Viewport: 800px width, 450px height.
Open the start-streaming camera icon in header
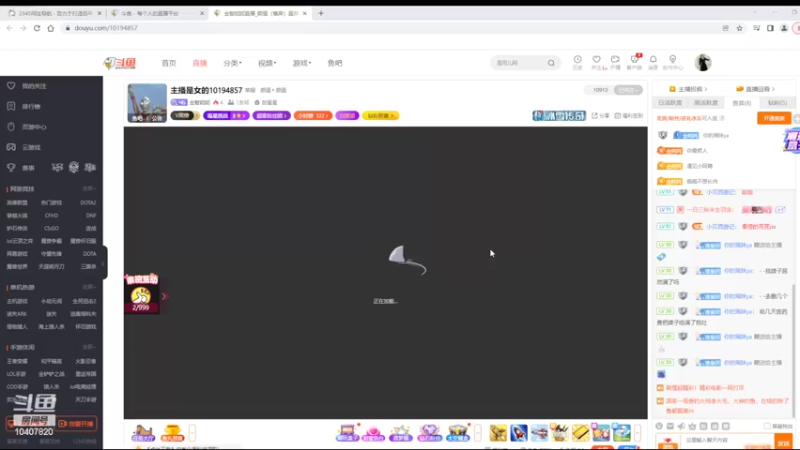coord(615,60)
